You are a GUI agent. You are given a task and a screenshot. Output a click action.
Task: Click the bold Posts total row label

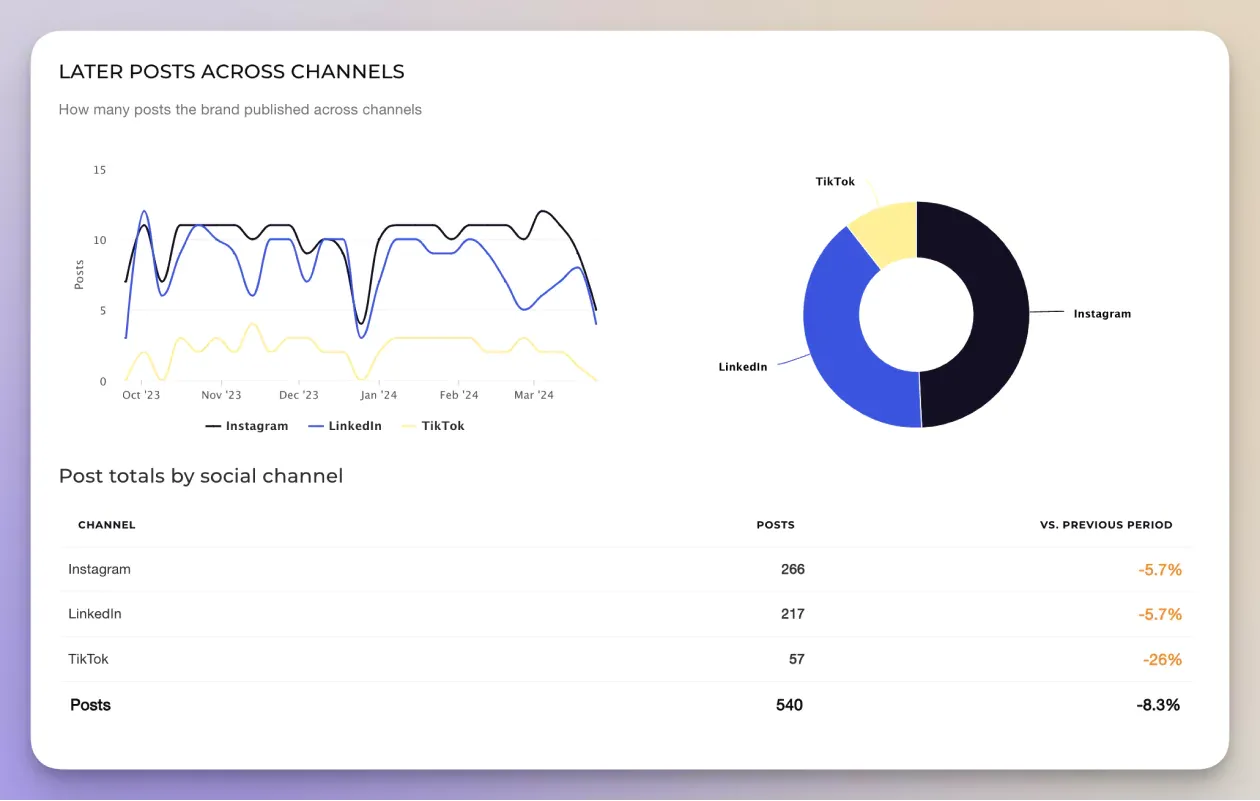90,705
